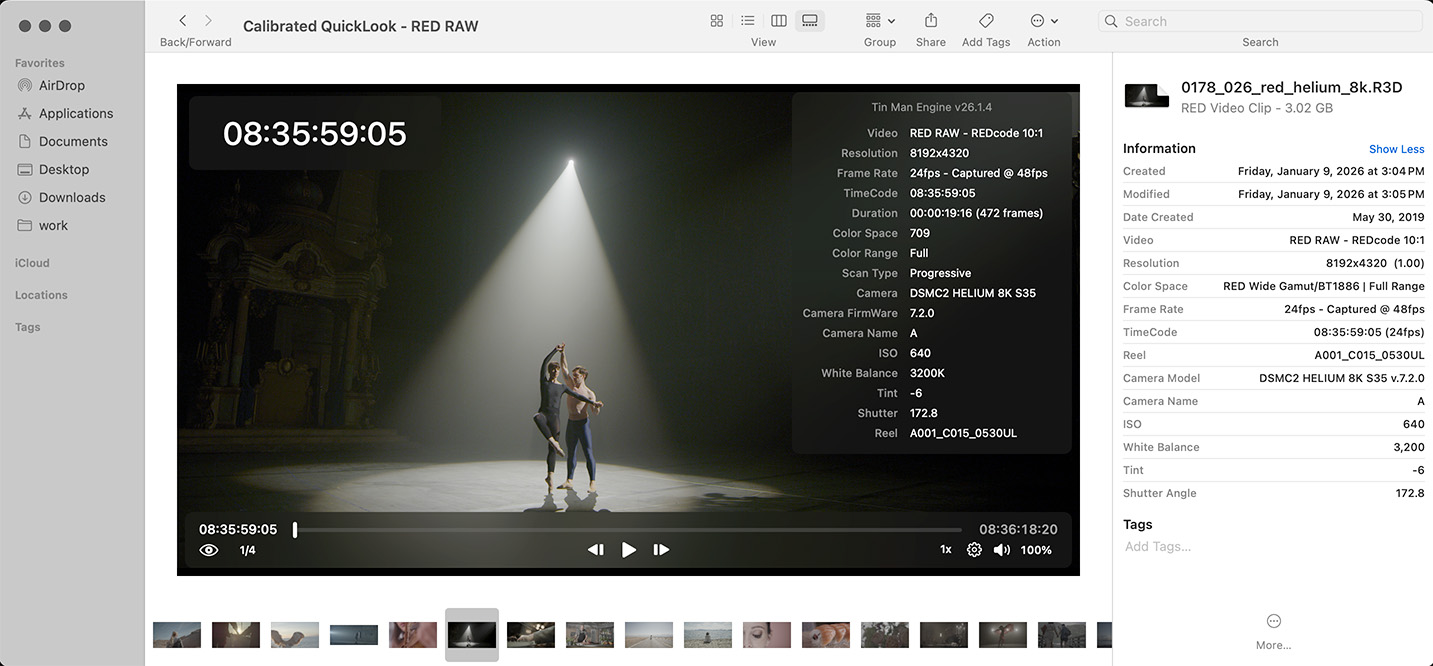The image size is (1433, 666).
Task: Mute the player volume speaker icon
Action: [1001, 550]
